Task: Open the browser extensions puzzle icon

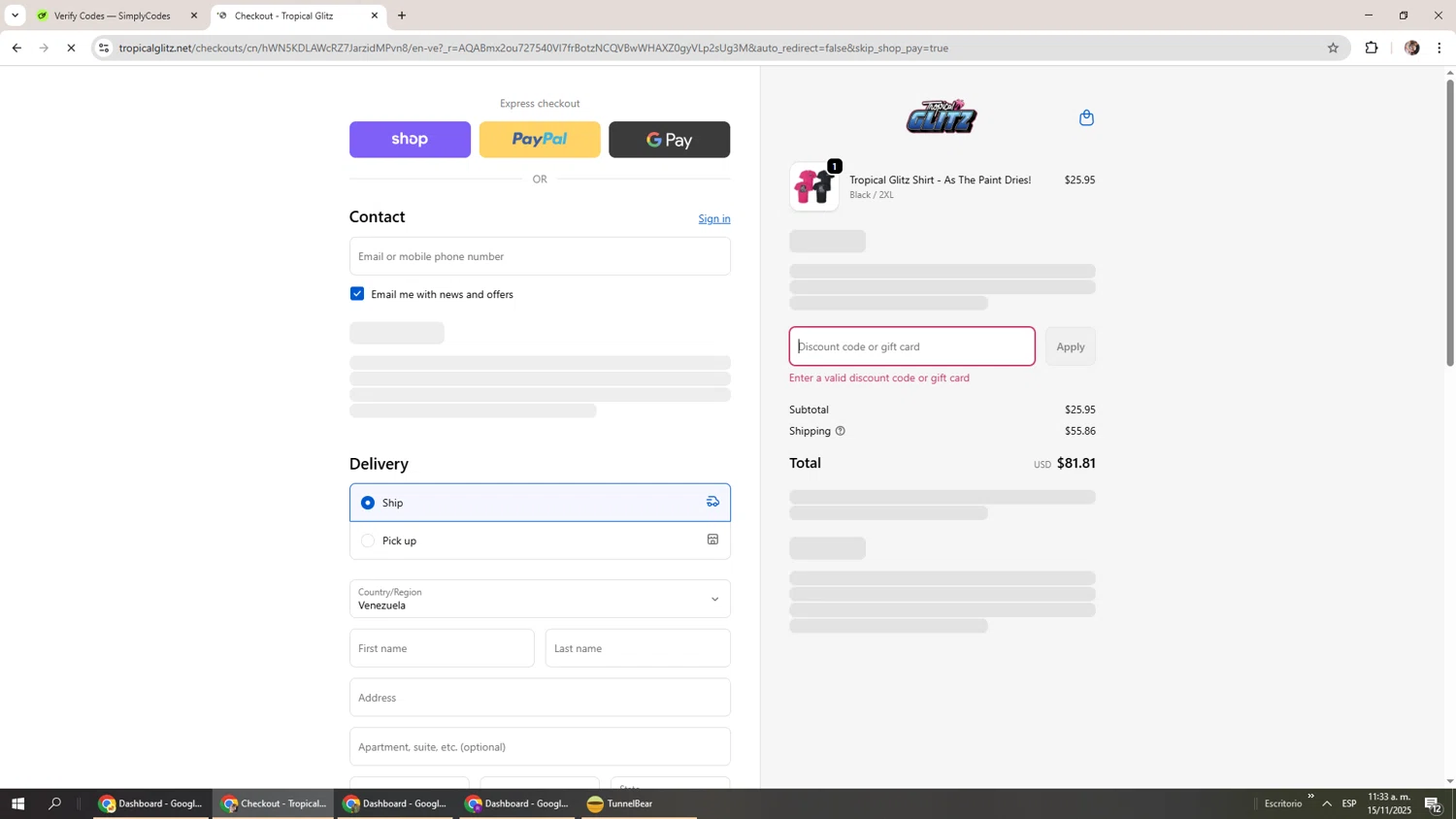Action: [1372, 48]
